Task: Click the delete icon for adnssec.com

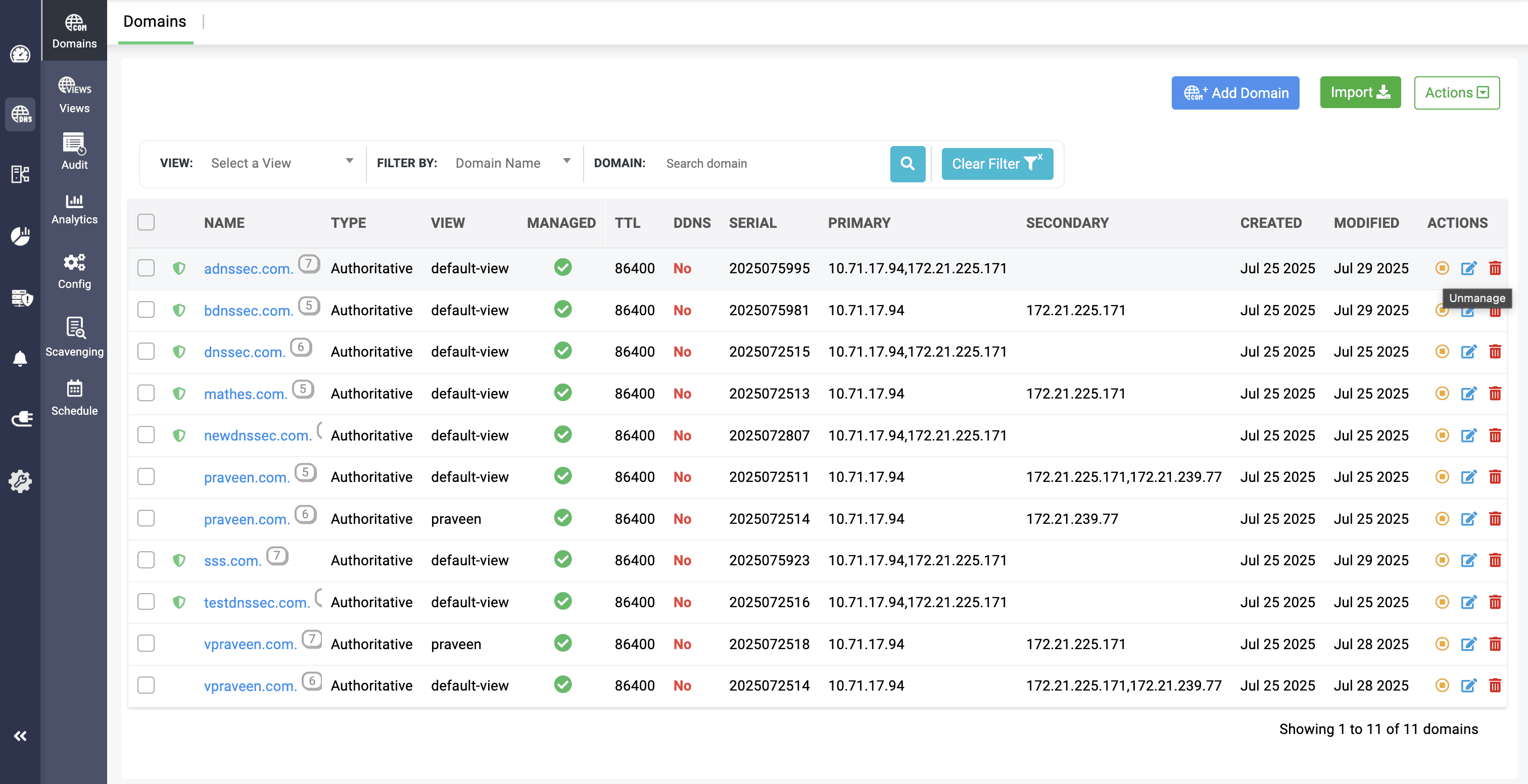Action: click(x=1495, y=269)
